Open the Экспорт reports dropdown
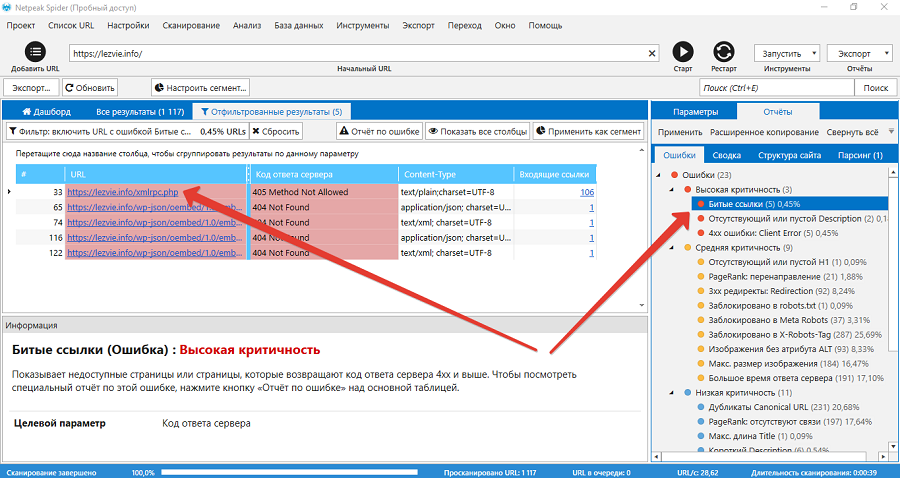The image size is (900, 478). point(859,53)
